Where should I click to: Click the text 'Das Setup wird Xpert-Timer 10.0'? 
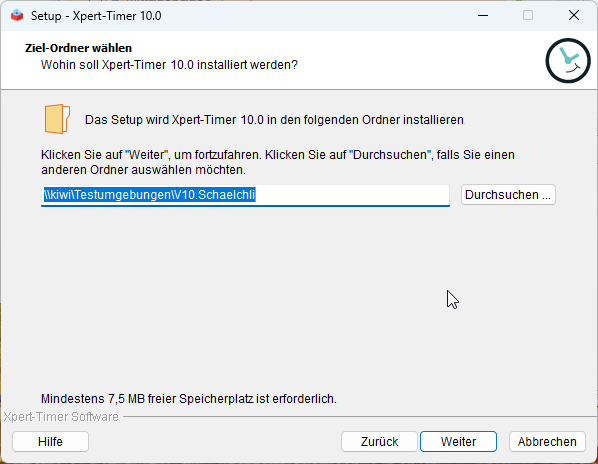174,120
